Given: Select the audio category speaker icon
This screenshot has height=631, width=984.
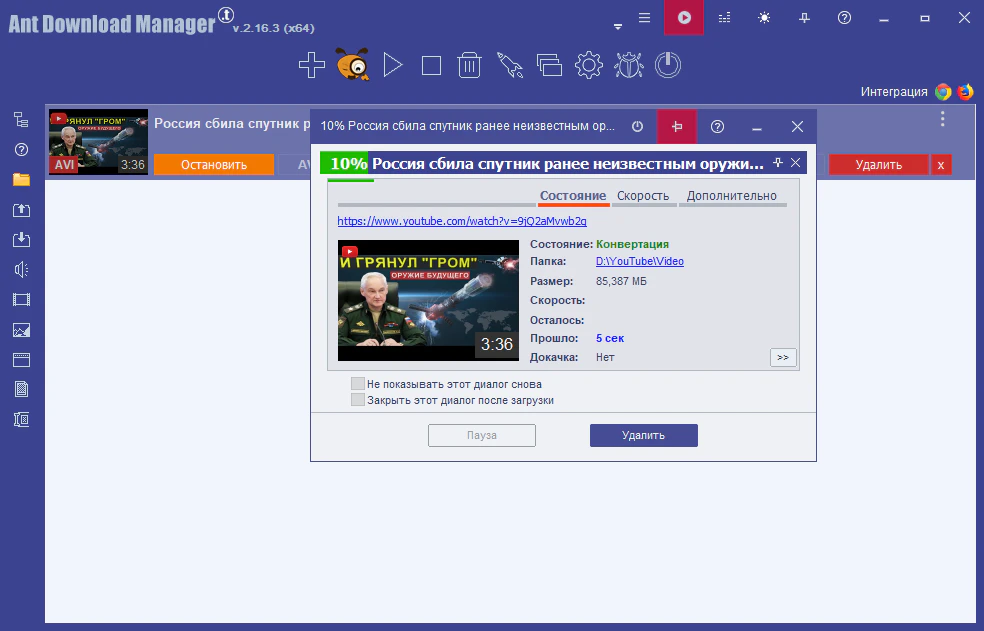Looking at the screenshot, I should (21, 269).
